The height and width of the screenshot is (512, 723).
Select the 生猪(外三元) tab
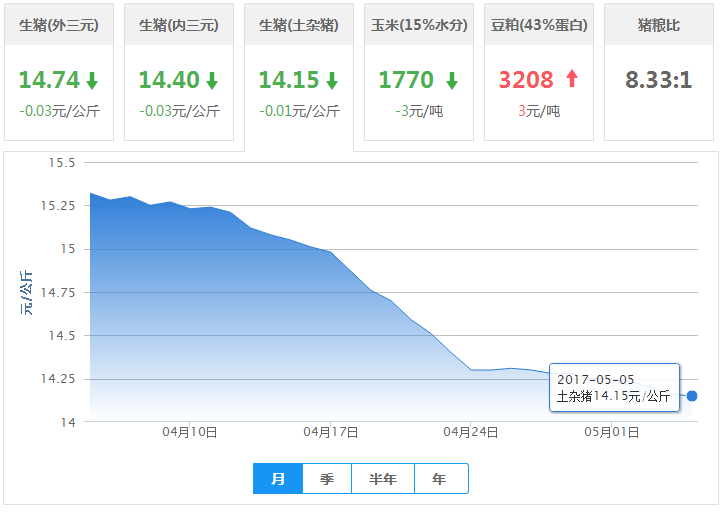coord(59,24)
